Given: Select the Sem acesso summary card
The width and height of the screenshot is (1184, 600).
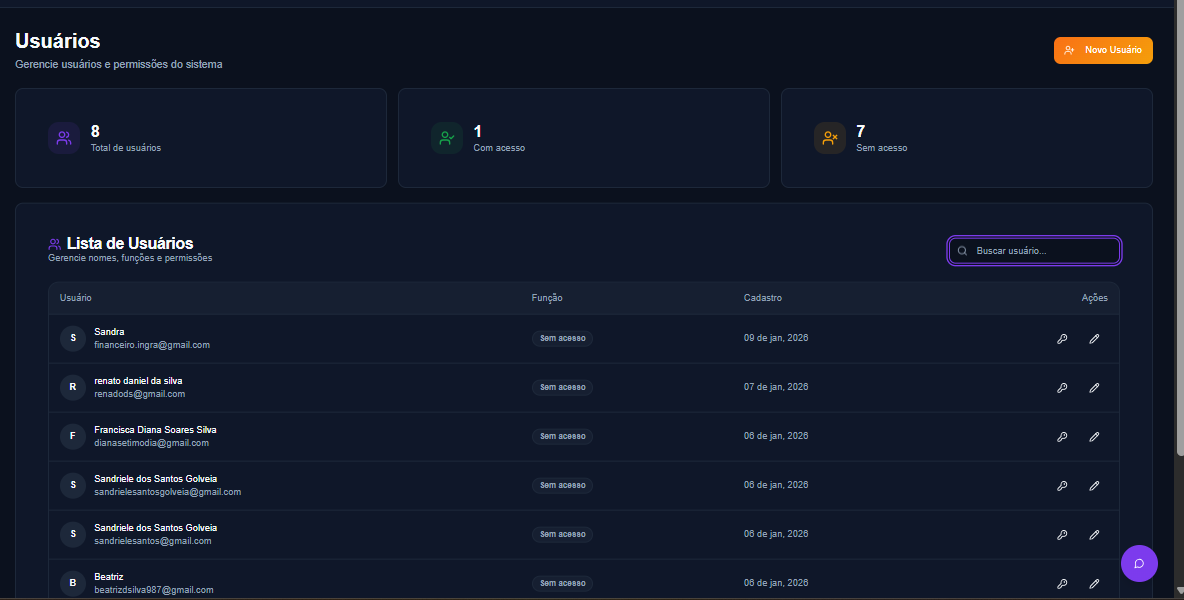Looking at the screenshot, I should [x=967, y=138].
